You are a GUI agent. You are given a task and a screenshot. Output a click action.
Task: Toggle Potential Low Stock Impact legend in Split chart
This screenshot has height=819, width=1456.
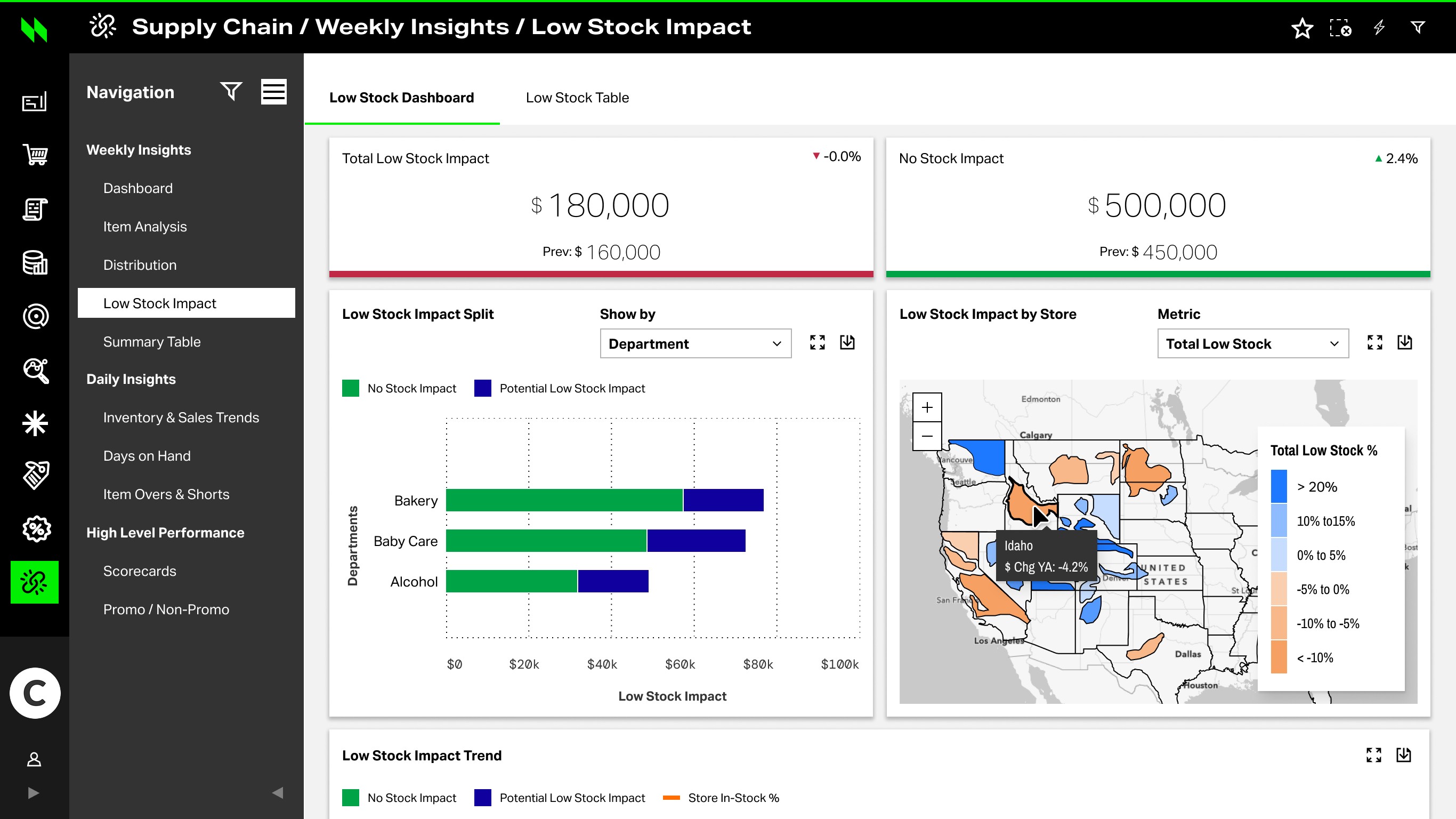tap(560, 389)
